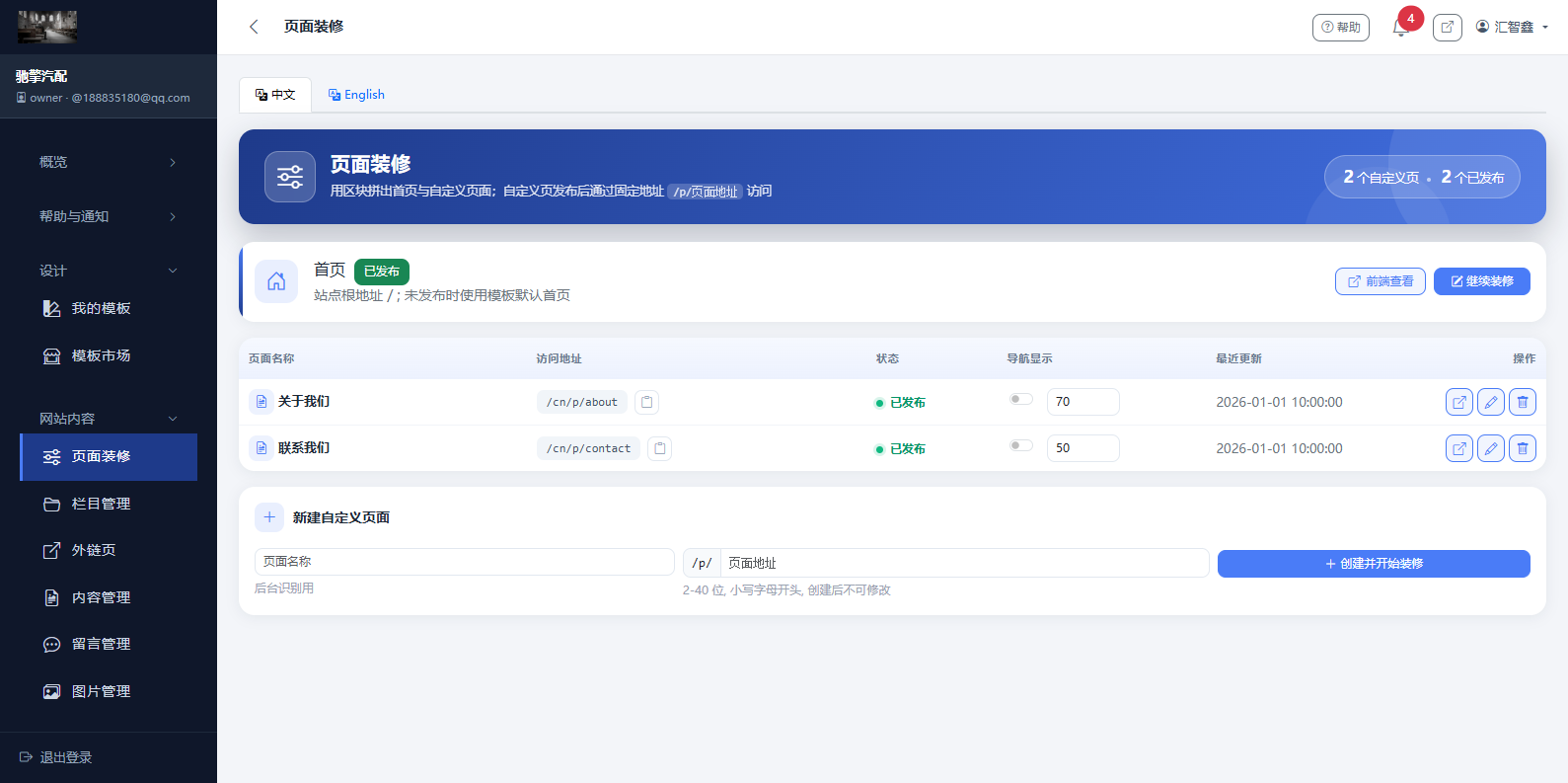Screen dimensions: 1568x783
Task: Click the plus icon beside 新建自定义页面
Action: [269, 517]
